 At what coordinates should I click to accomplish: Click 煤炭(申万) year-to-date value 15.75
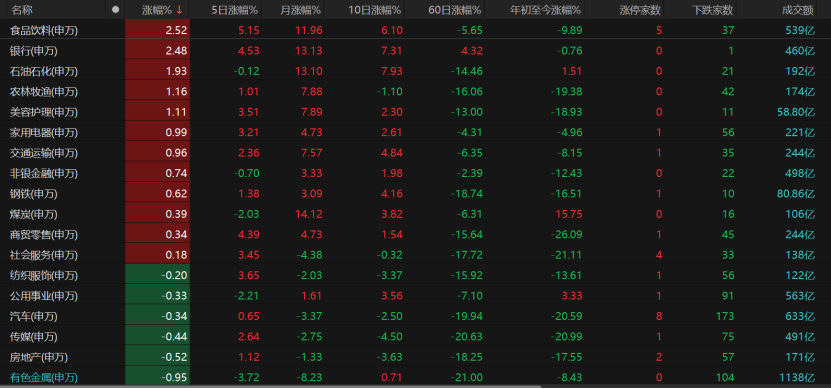coord(569,214)
